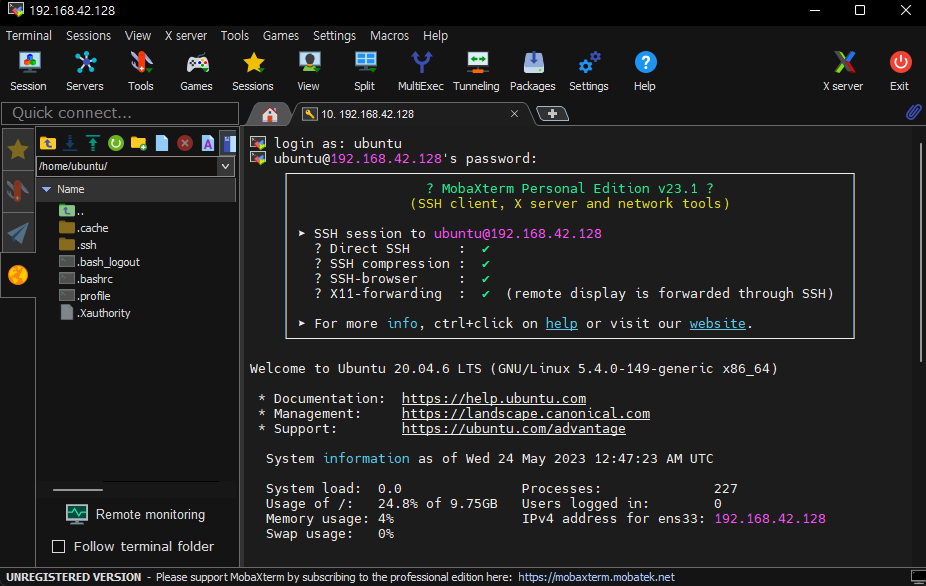Toggle sort arrow in the Name column header
This screenshot has height=586, width=926.
pyautogui.click(x=47, y=189)
